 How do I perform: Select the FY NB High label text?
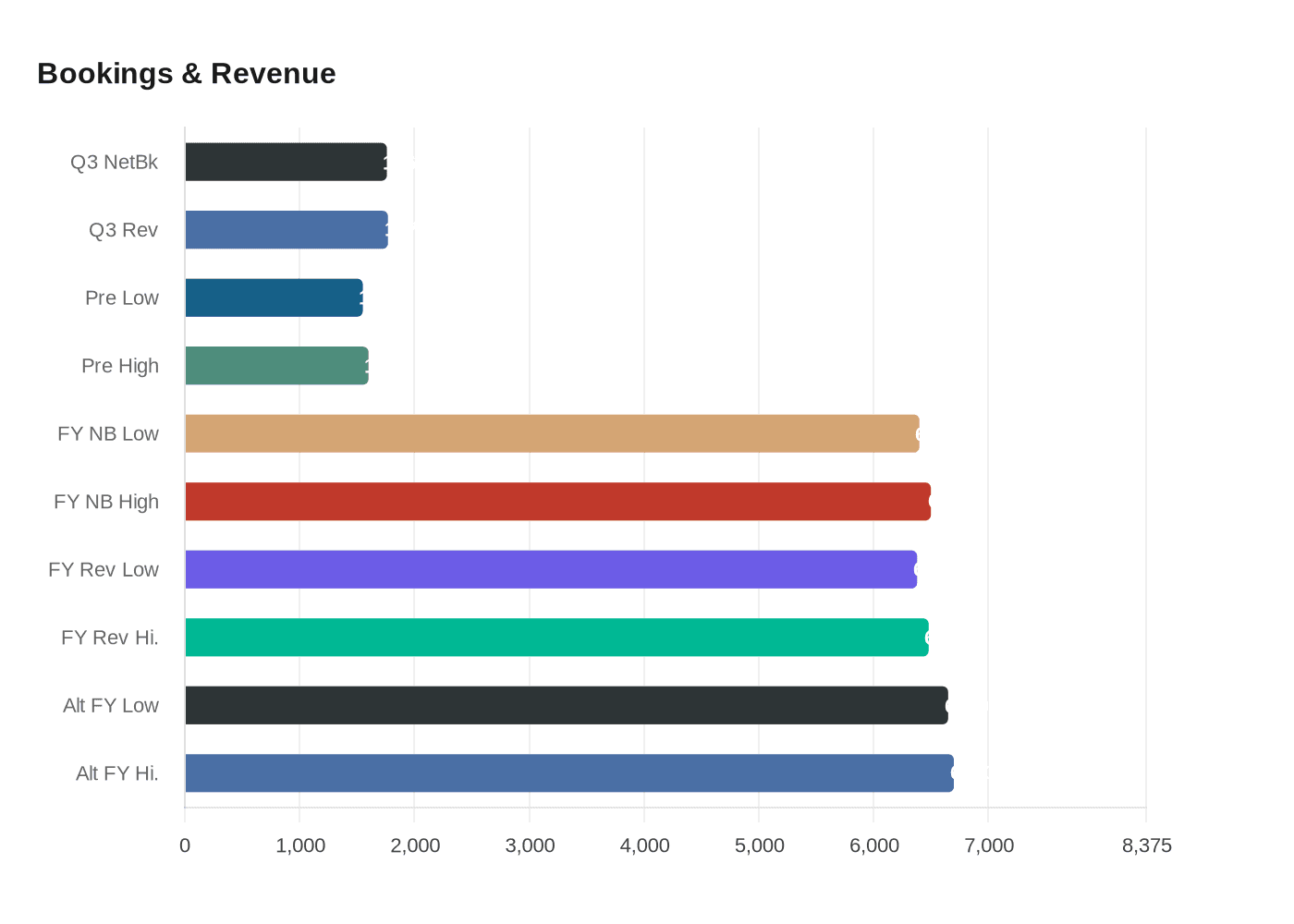106,502
